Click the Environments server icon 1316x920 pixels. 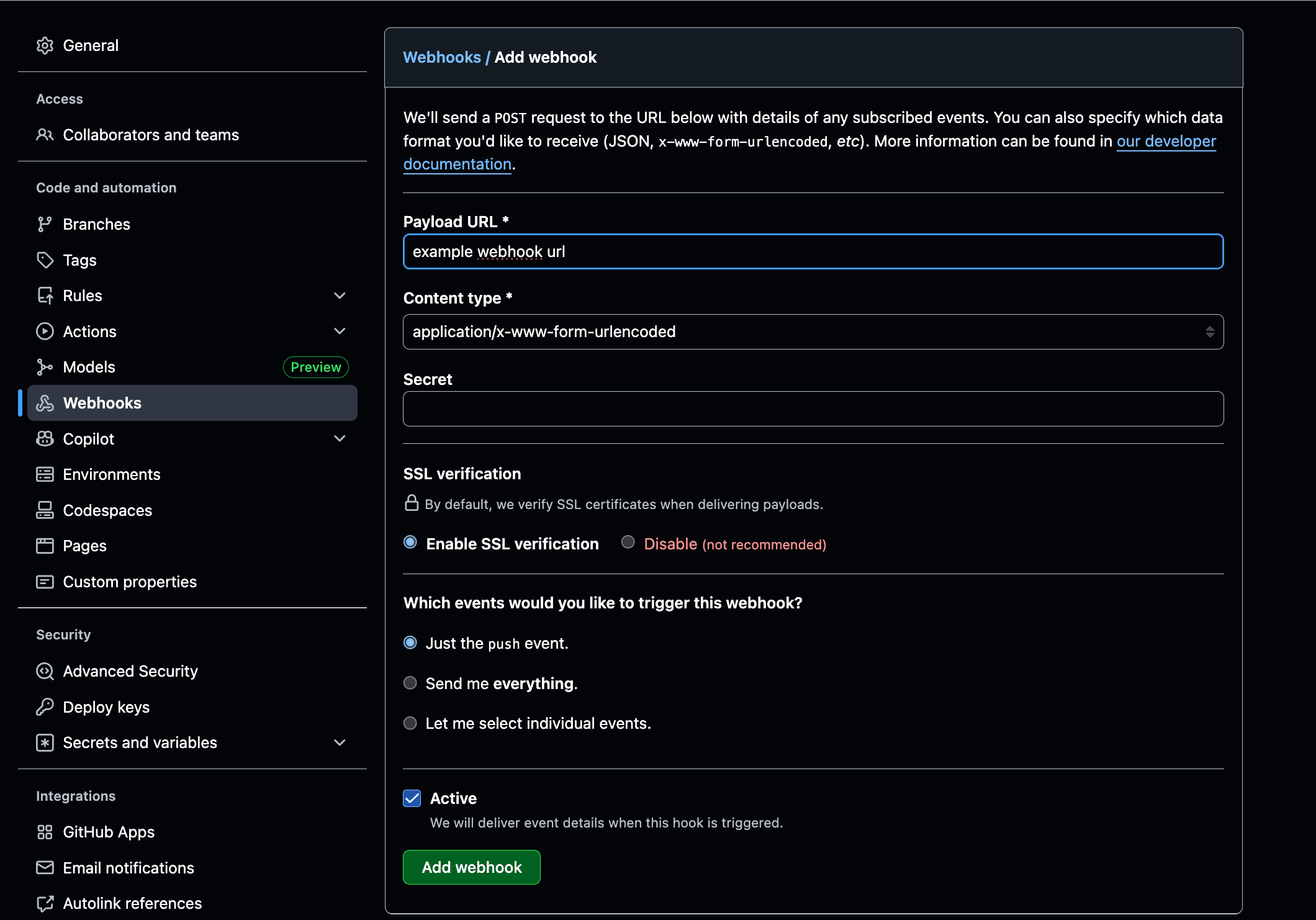[x=45, y=475]
